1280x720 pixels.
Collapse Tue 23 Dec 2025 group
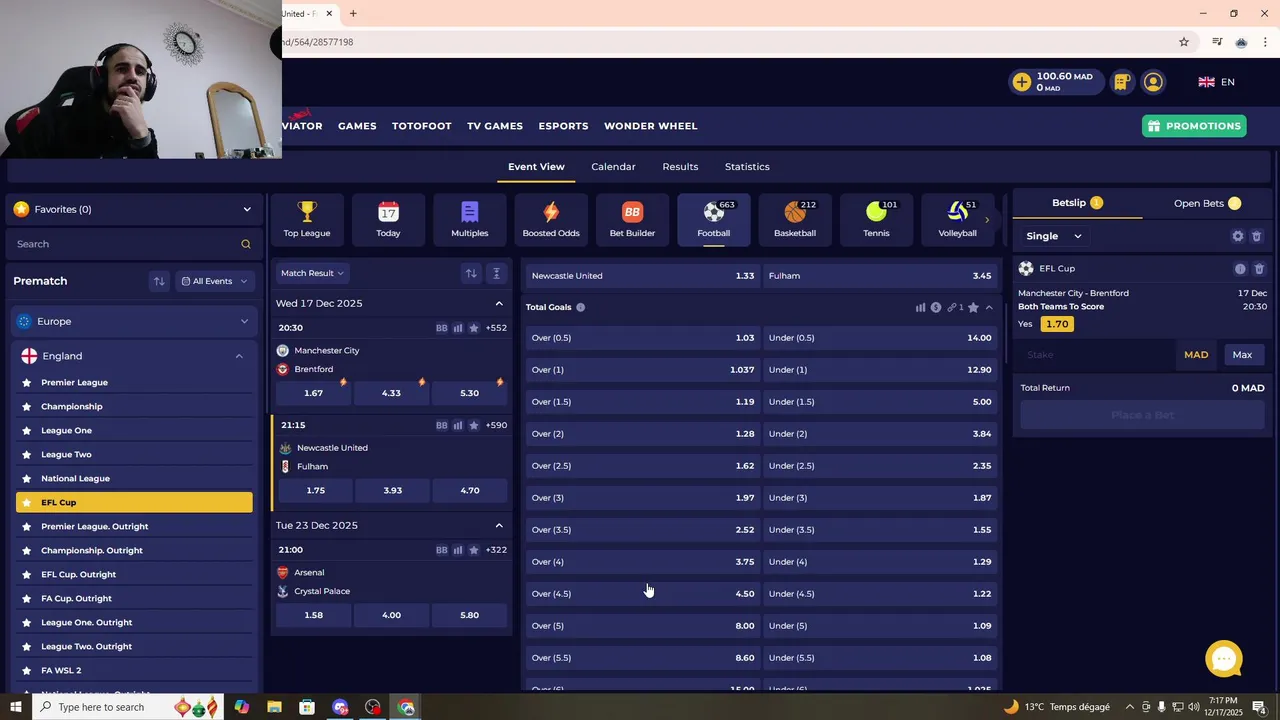499,525
